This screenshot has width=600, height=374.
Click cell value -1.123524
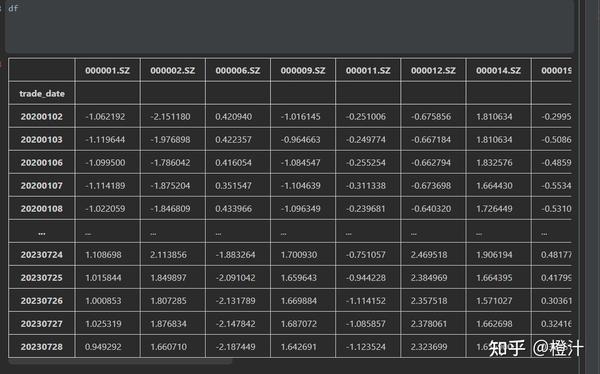pyautogui.click(x=366, y=346)
